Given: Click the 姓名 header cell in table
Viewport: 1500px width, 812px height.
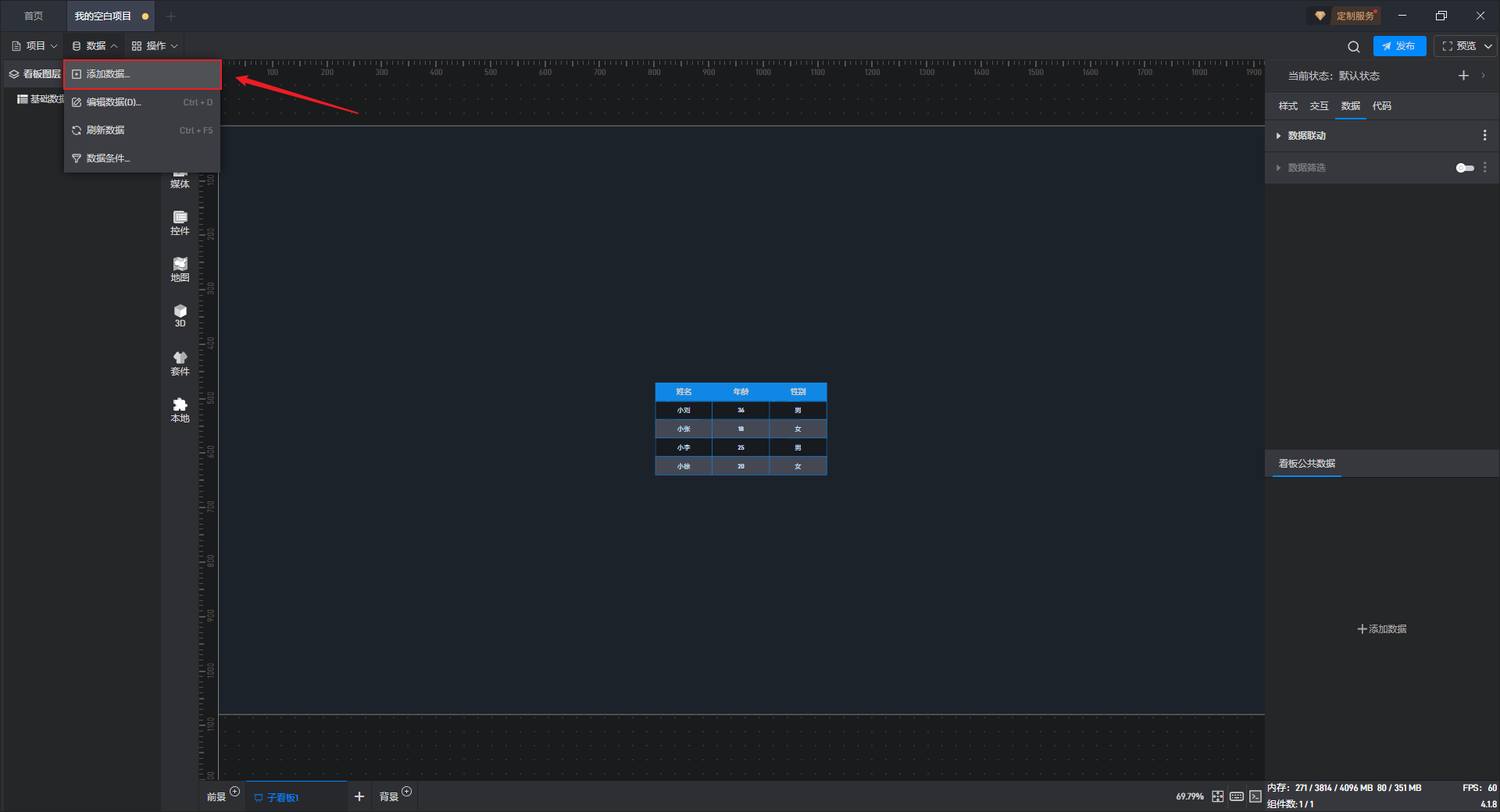Looking at the screenshot, I should [684, 392].
